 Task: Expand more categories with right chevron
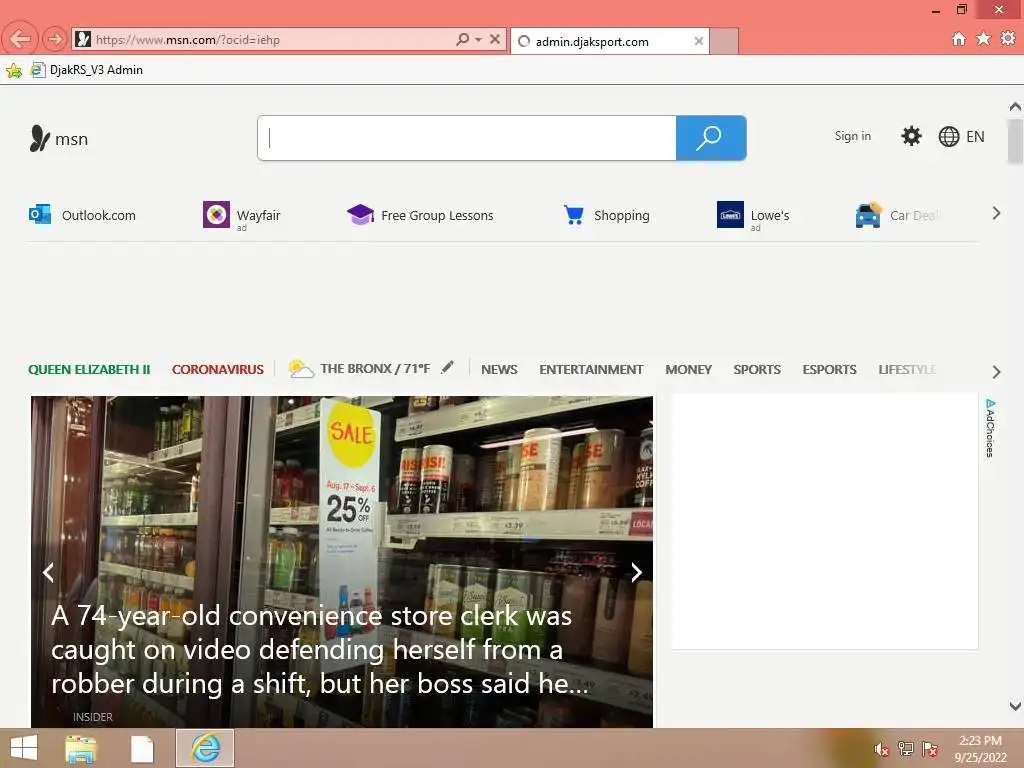pos(996,372)
